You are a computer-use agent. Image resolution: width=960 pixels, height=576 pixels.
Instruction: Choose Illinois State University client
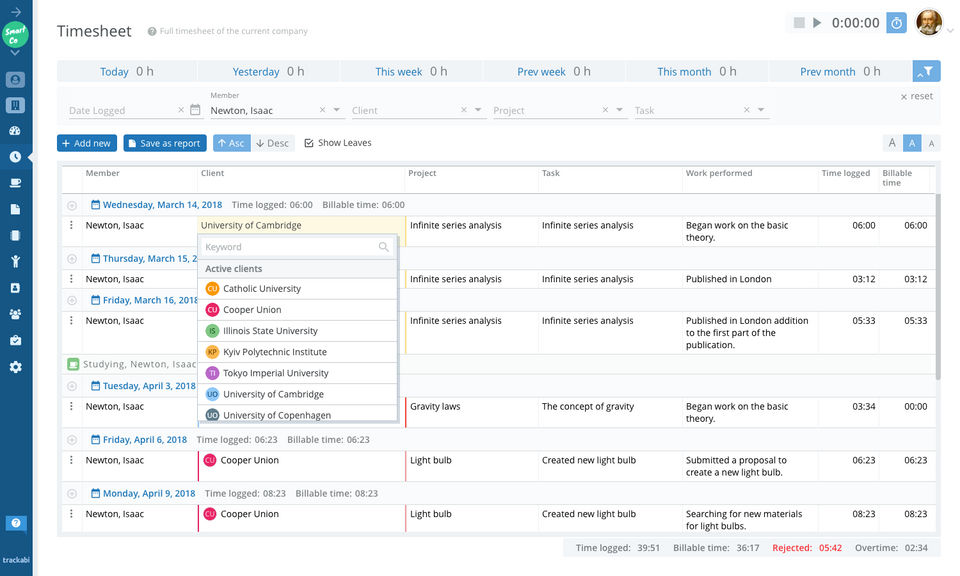tap(298, 331)
